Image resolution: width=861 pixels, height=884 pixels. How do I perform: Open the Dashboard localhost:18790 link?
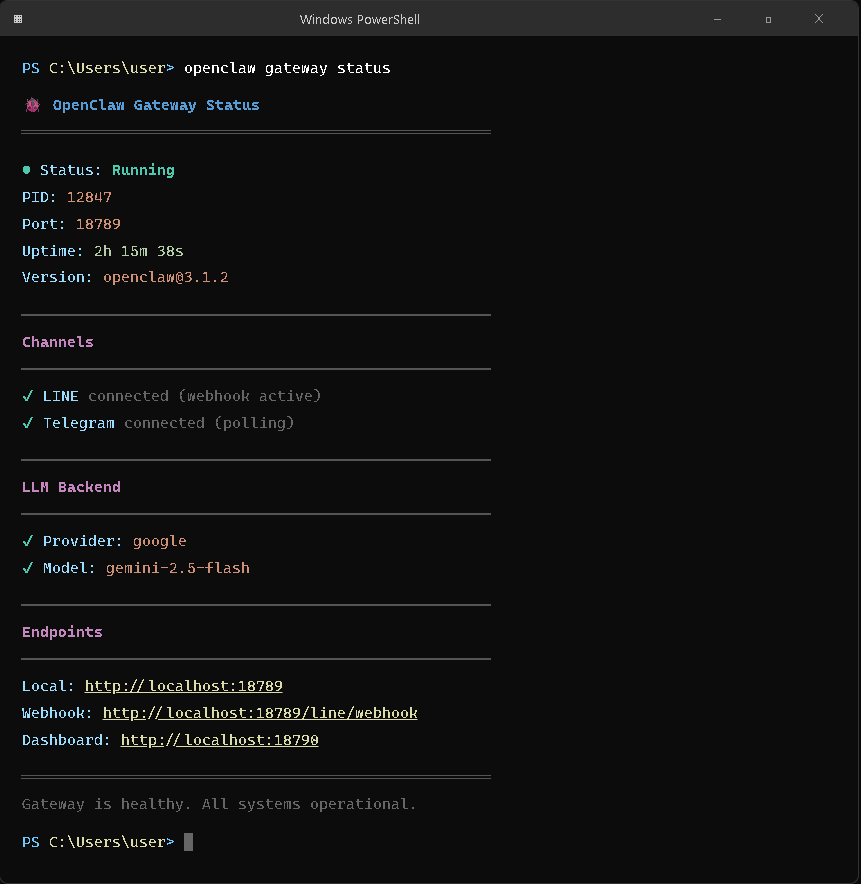click(219, 739)
